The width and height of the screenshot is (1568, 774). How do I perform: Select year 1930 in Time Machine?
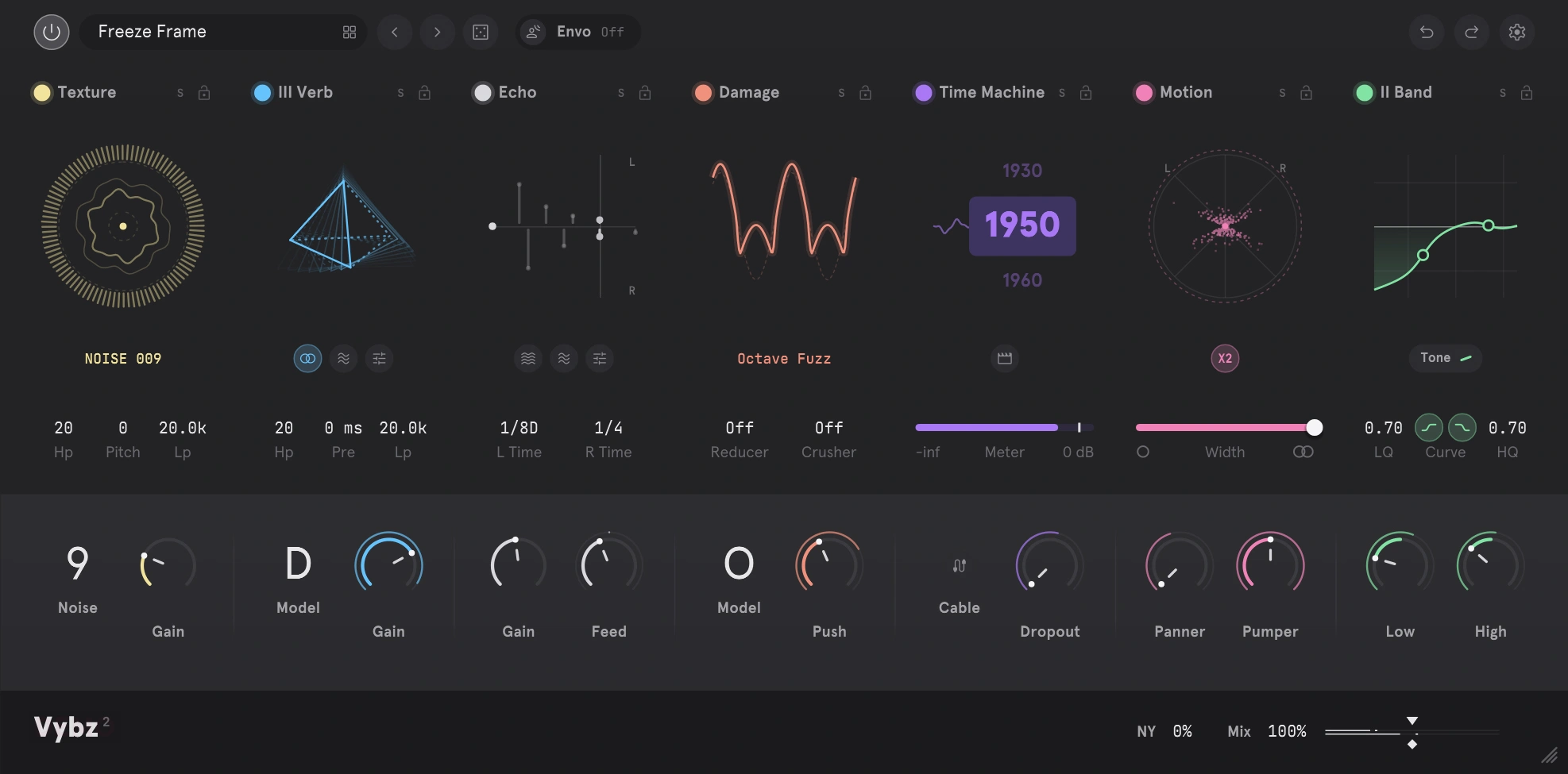coord(1022,171)
